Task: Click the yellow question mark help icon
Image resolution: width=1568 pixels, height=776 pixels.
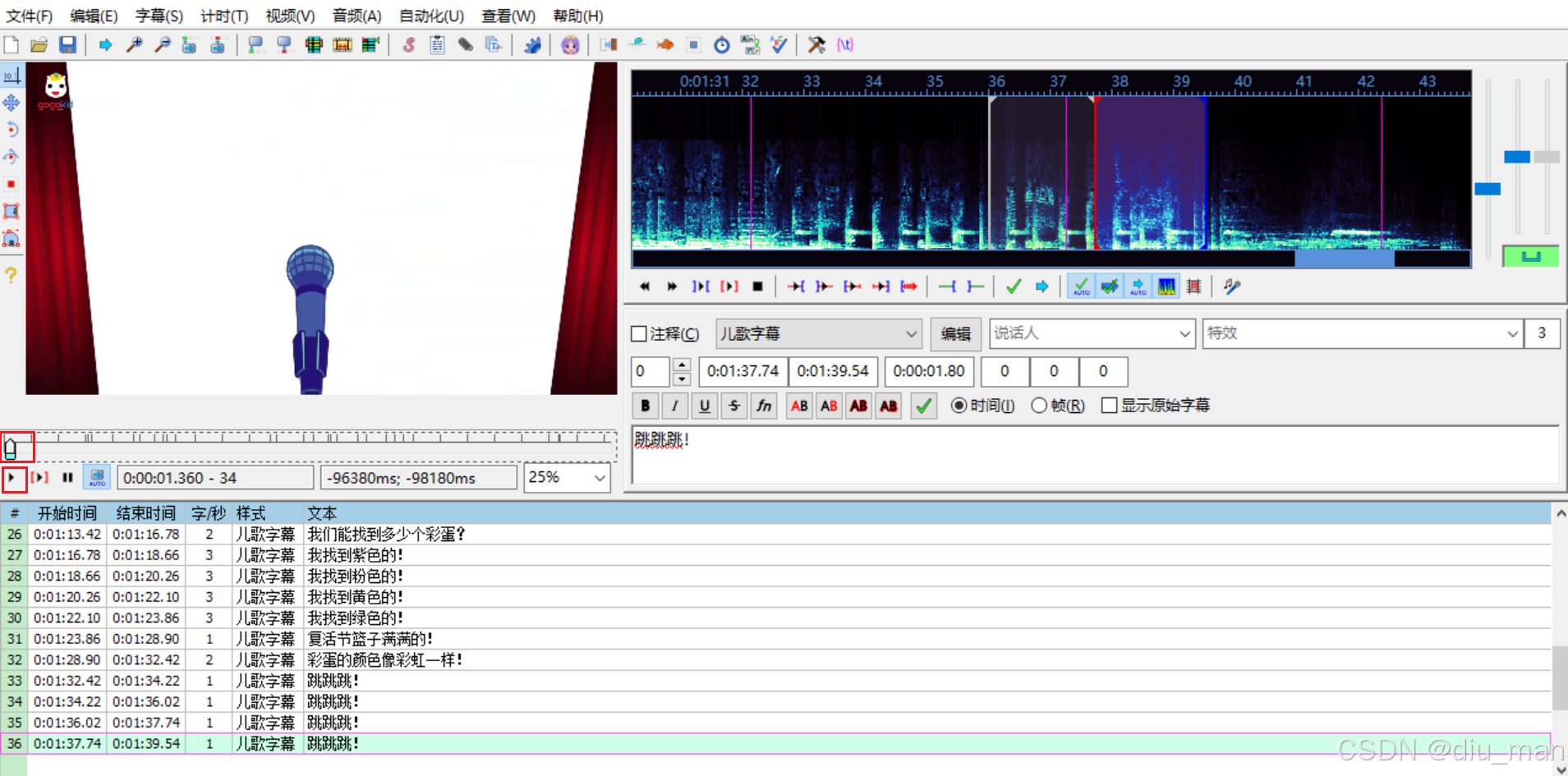Action: pos(11,275)
